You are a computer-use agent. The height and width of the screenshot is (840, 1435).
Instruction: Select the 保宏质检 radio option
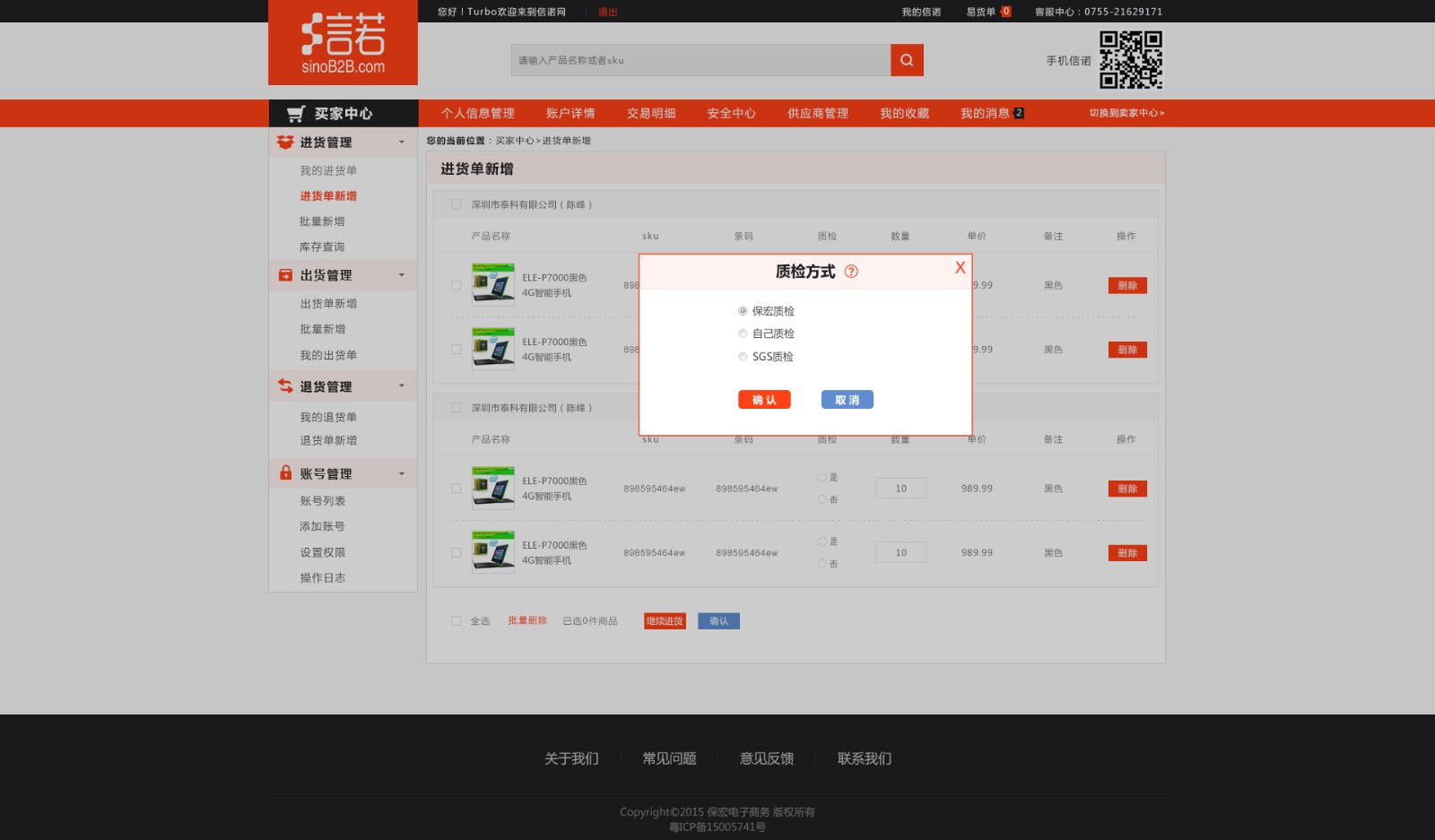click(743, 311)
